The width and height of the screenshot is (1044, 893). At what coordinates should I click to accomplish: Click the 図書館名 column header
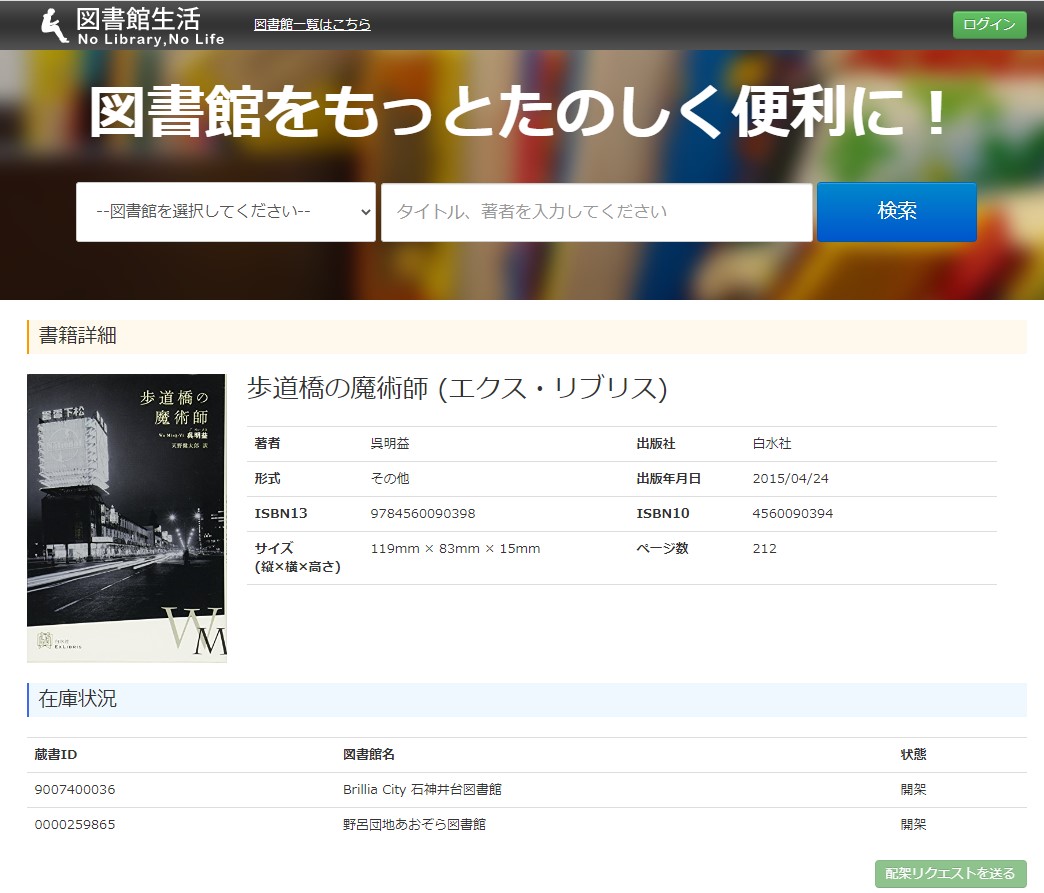[x=369, y=754]
